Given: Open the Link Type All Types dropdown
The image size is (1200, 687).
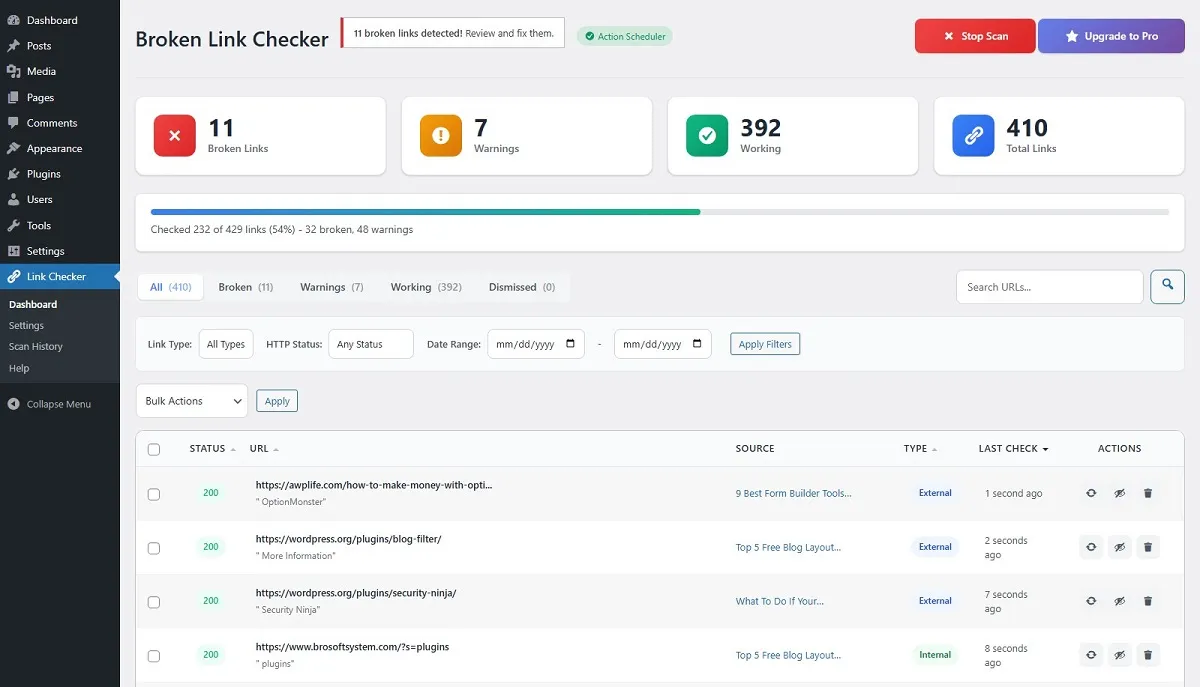Looking at the screenshot, I should pos(225,343).
